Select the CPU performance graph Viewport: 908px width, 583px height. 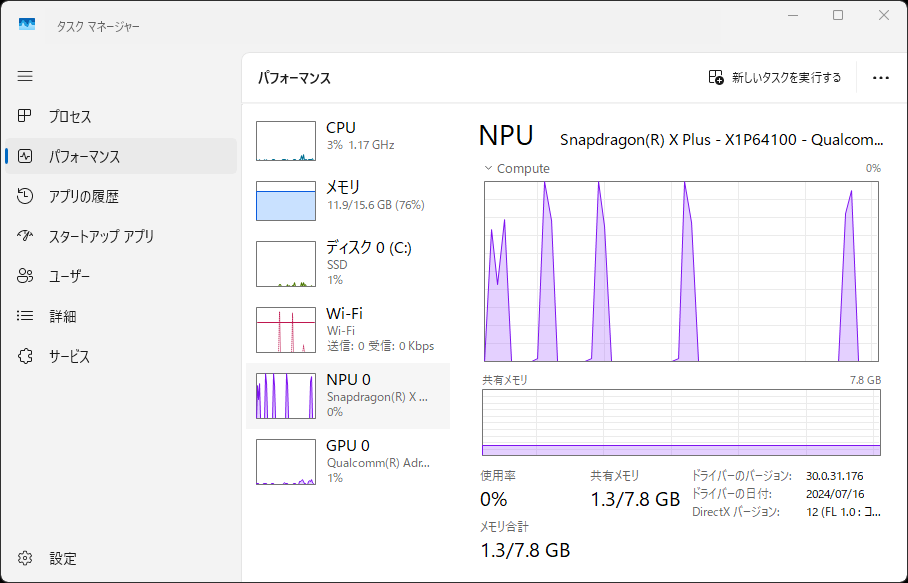[x=350, y=135]
